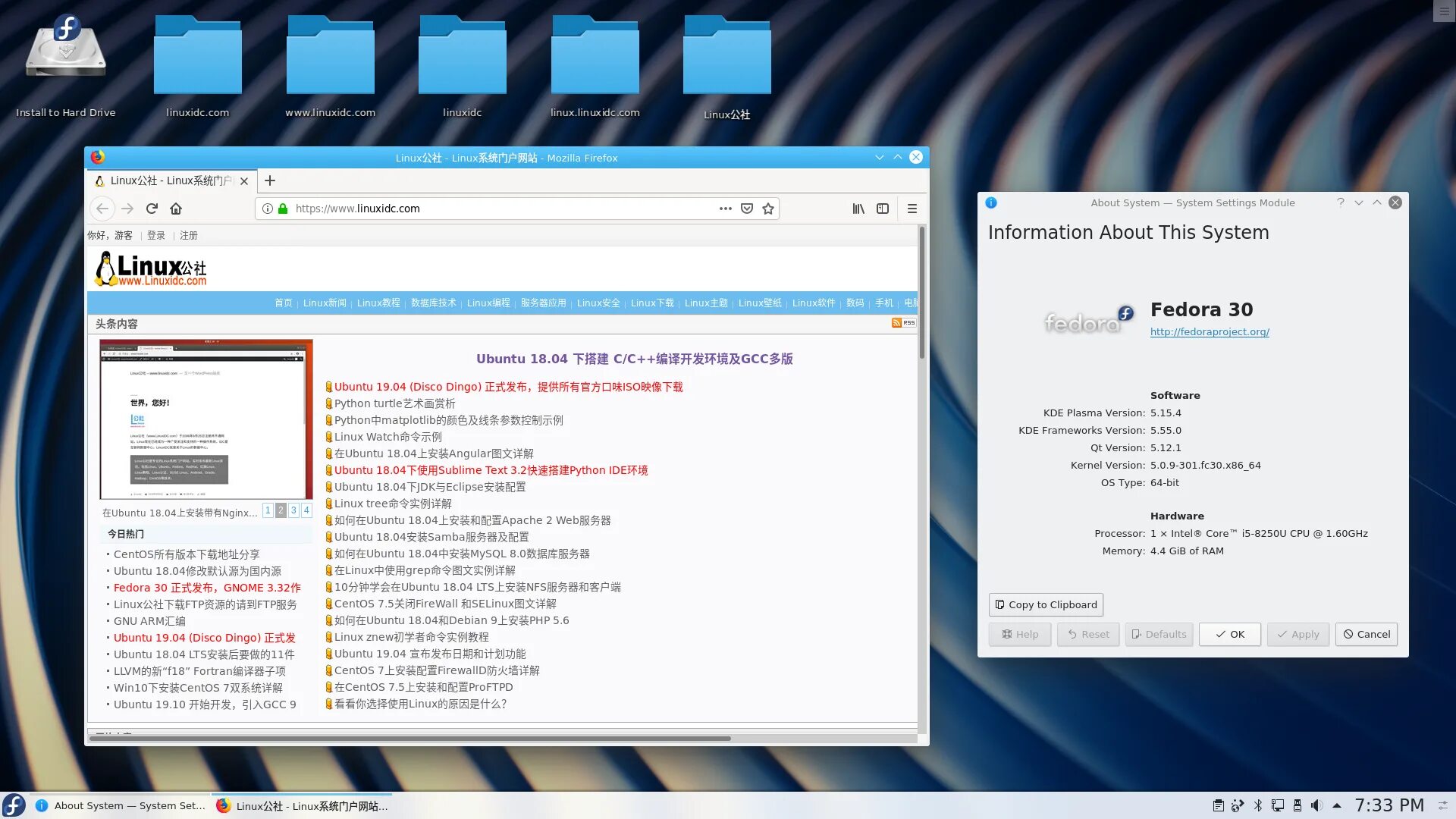Click the Firefox home icon
This screenshot has width=1456, height=819.
coord(176,209)
